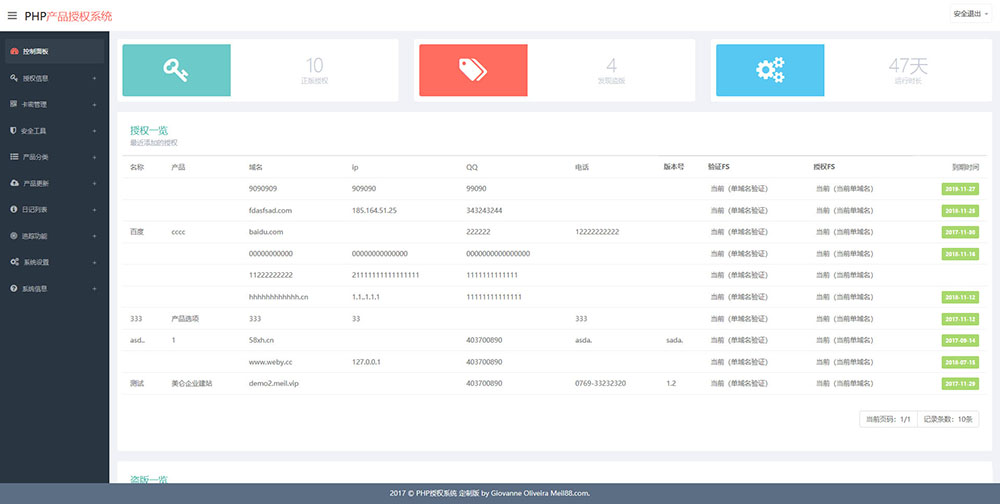Image resolution: width=1000 pixels, height=504 pixels.
Task: Click the gears icon beside 系统设置
Action: click(14, 262)
